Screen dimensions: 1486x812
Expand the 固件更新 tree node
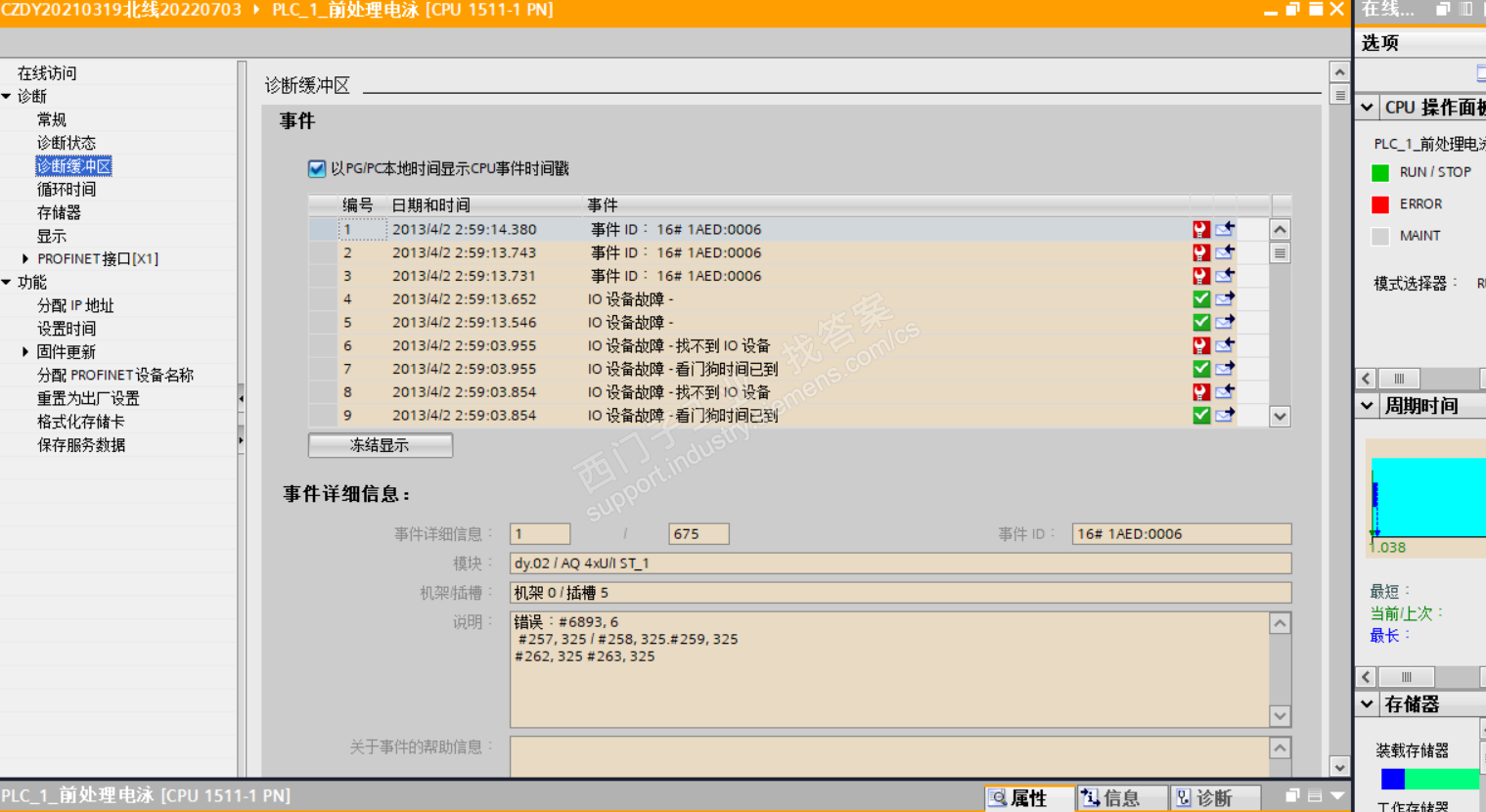point(25,352)
